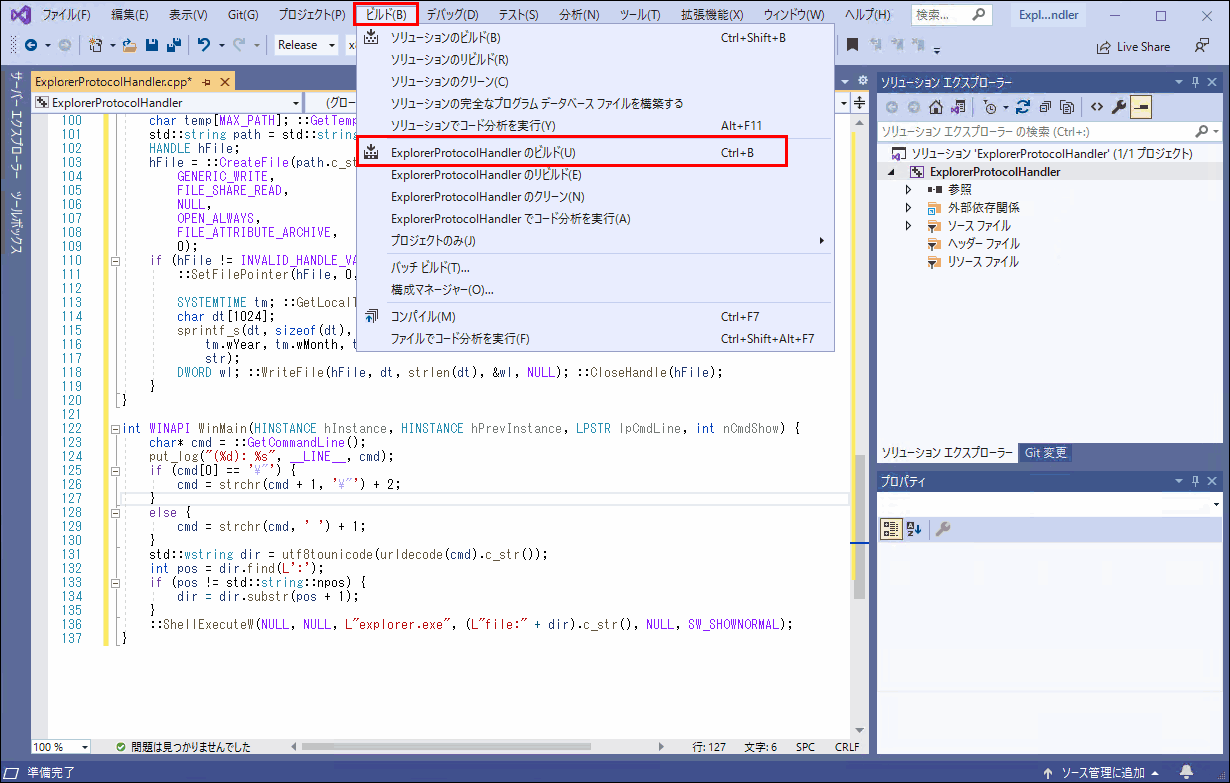Viewport: 1230px width, 783px height.
Task: Click the editor settings gear icon
Action: point(863,81)
